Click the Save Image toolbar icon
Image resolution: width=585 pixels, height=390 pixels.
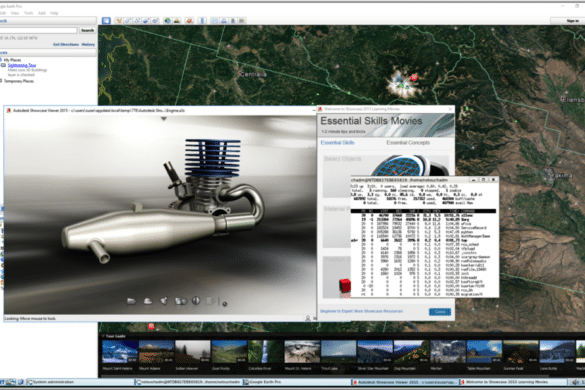pyautogui.click(x=233, y=21)
